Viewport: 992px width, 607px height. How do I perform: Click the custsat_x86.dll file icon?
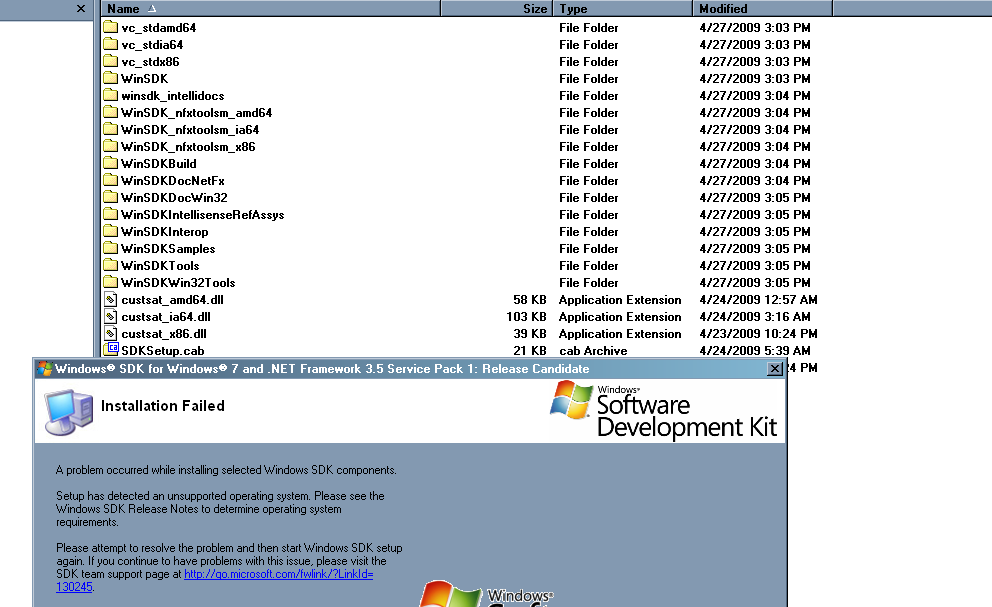111,334
